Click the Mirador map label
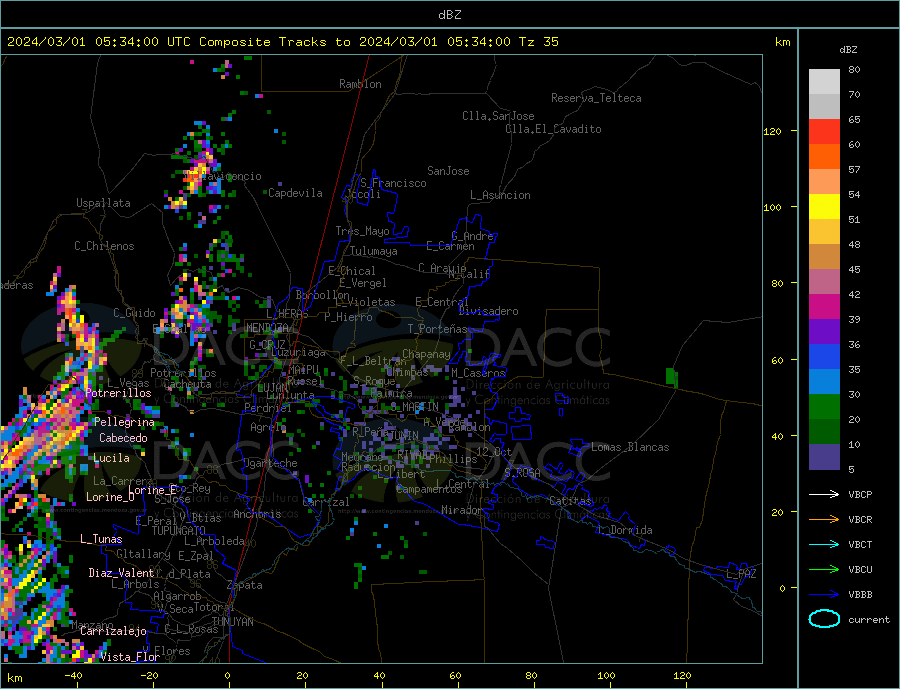This screenshot has width=900, height=689. [462, 510]
